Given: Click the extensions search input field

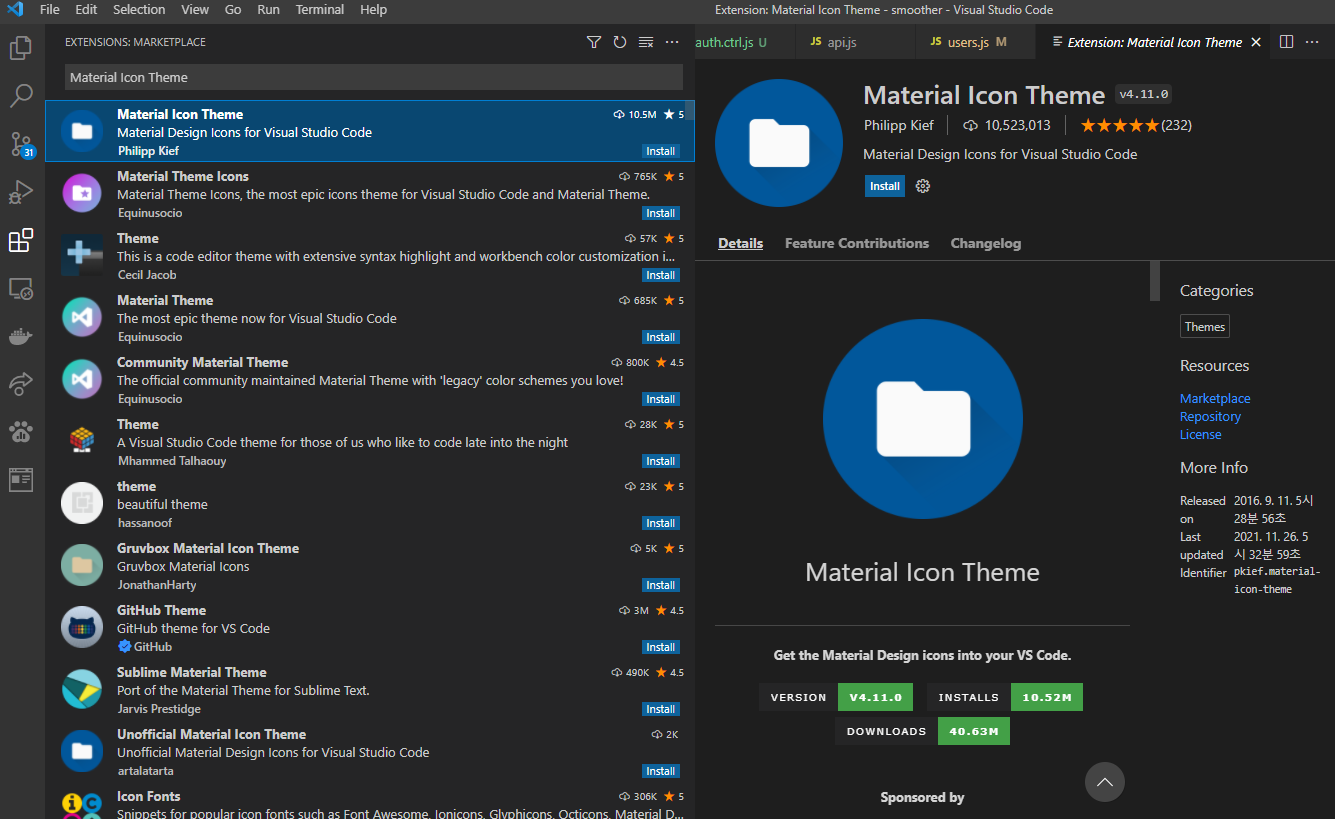Looking at the screenshot, I should coord(374,77).
